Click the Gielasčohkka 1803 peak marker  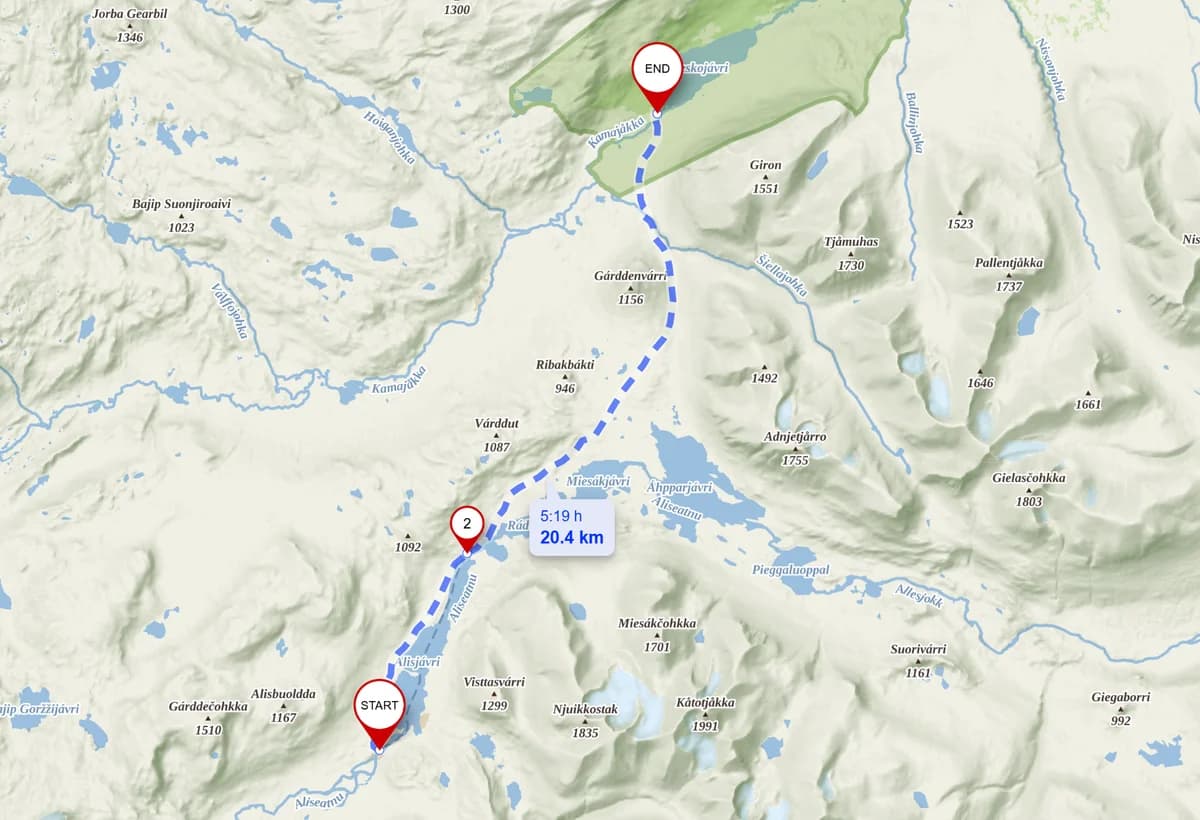(1029, 490)
